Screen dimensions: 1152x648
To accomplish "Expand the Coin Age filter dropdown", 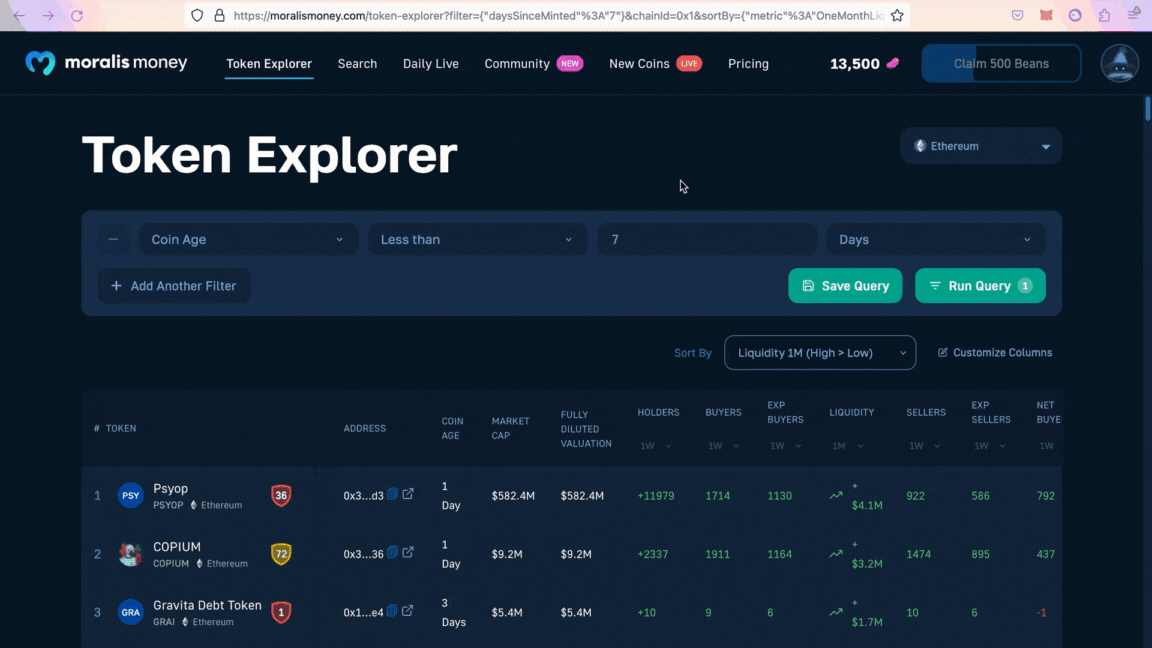I will tap(248, 240).
